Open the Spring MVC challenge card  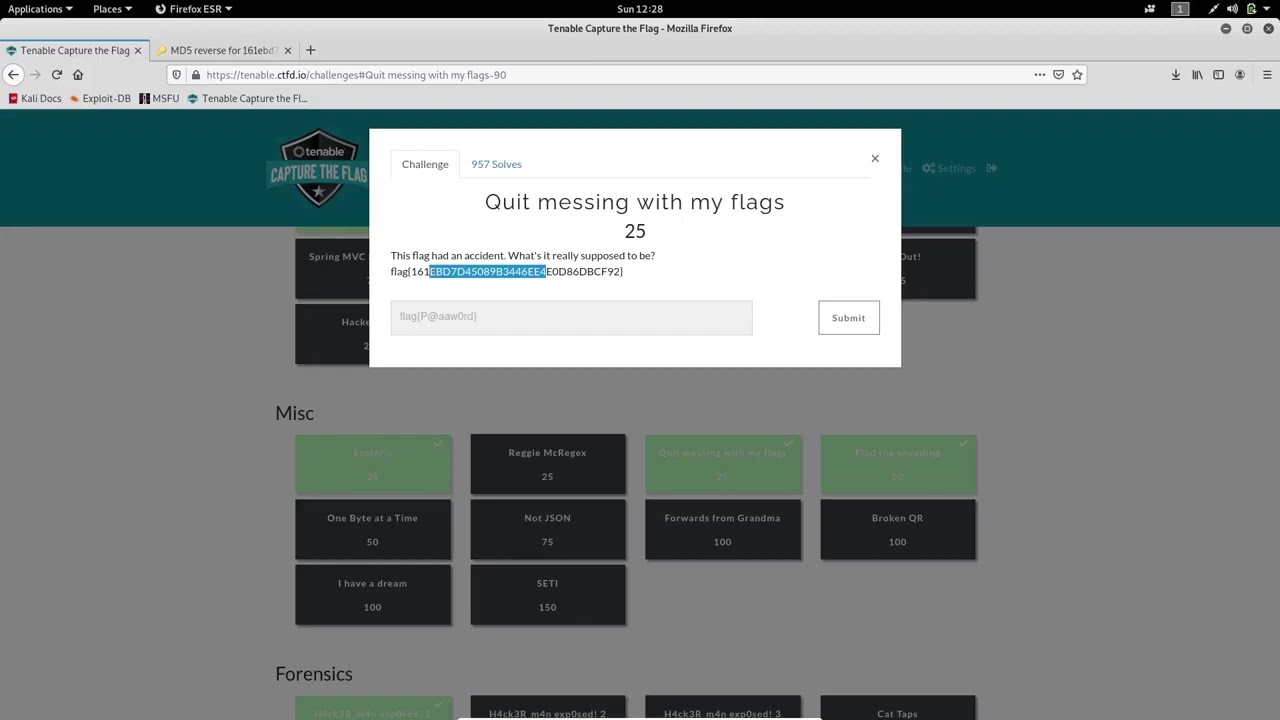tap(332, 268)
